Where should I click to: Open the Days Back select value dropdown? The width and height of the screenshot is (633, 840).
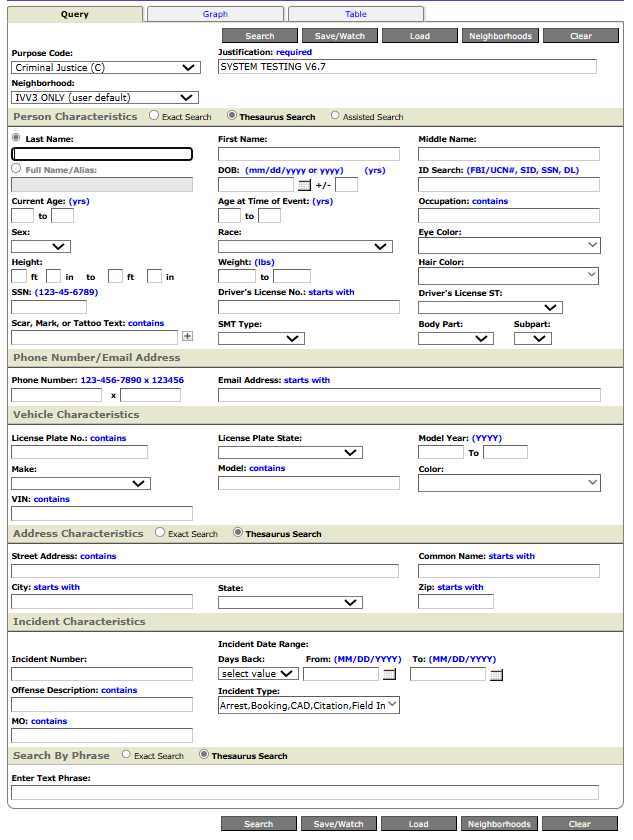point(258,674)
